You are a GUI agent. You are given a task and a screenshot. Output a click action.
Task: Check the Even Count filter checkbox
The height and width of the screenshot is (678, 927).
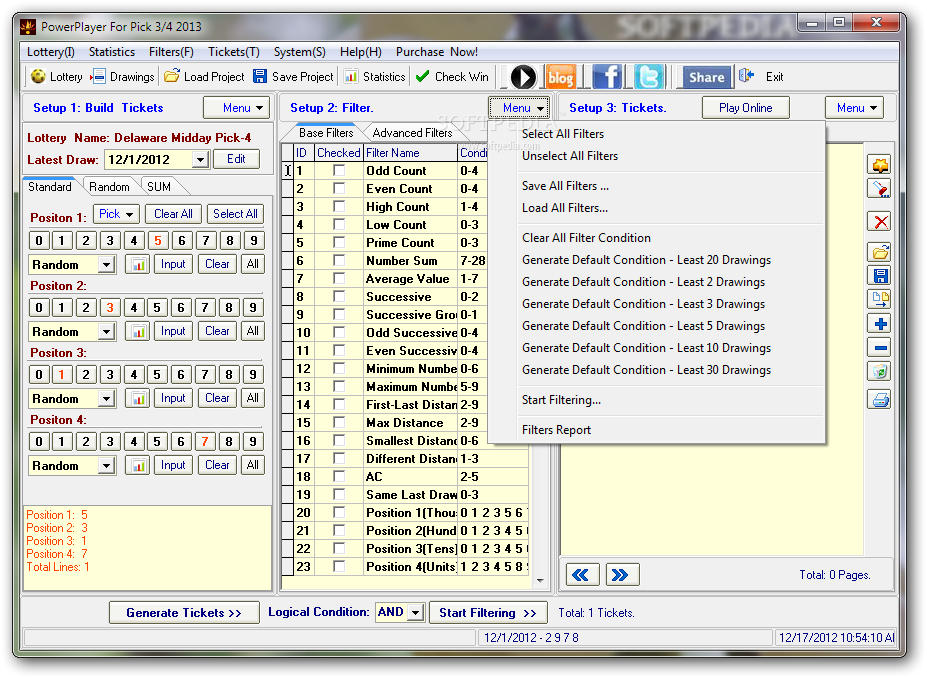point(339,189)
